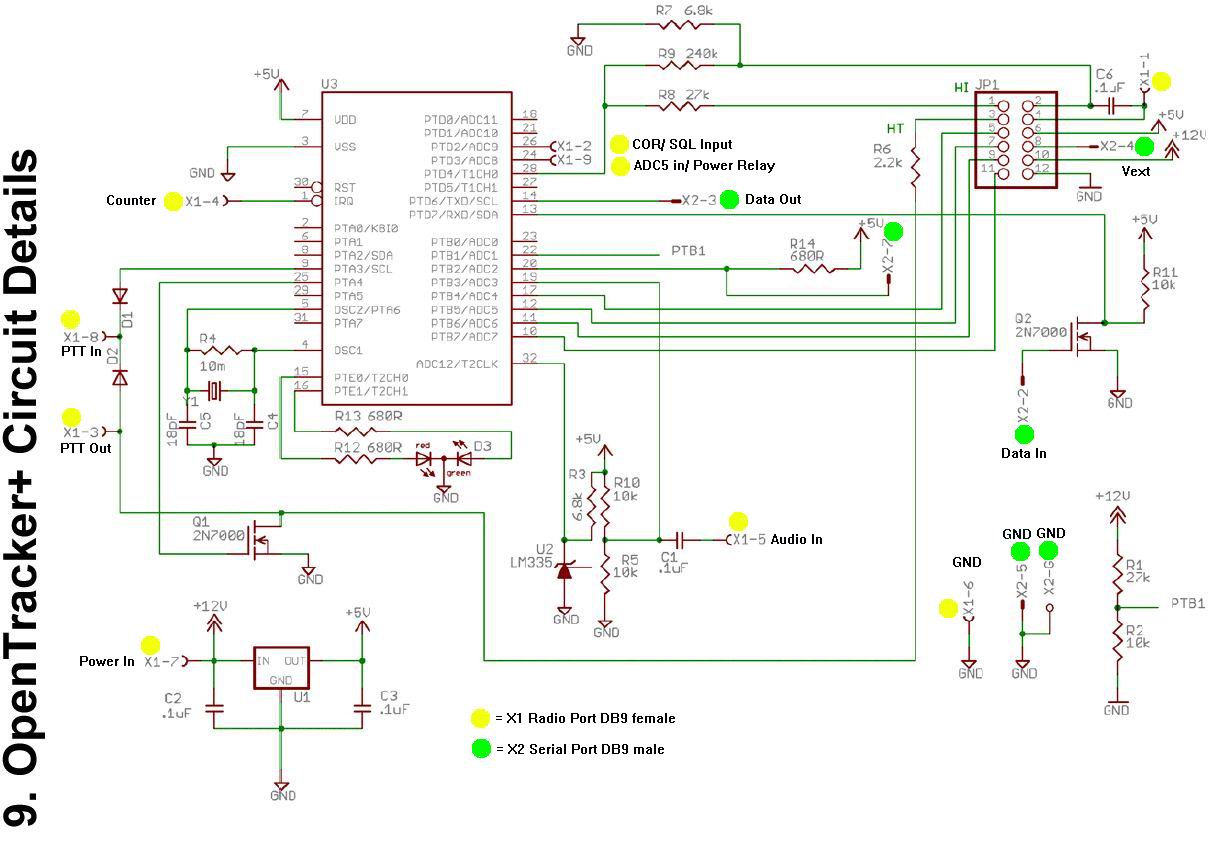The image size is (1220, 843).
Task: Click the X1-2 connector pin label
Action: tap(575, 145)
